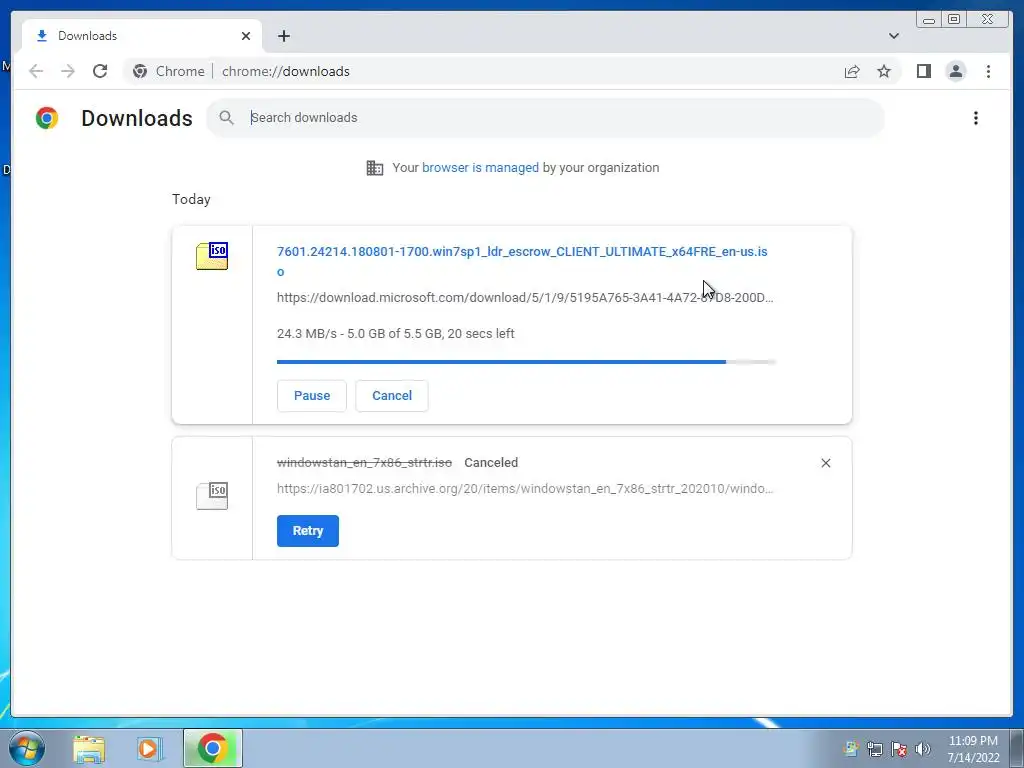Viewport: 1024px width, 768px height.
Task: Expand the tab search chevron
Action: point(893,36)
